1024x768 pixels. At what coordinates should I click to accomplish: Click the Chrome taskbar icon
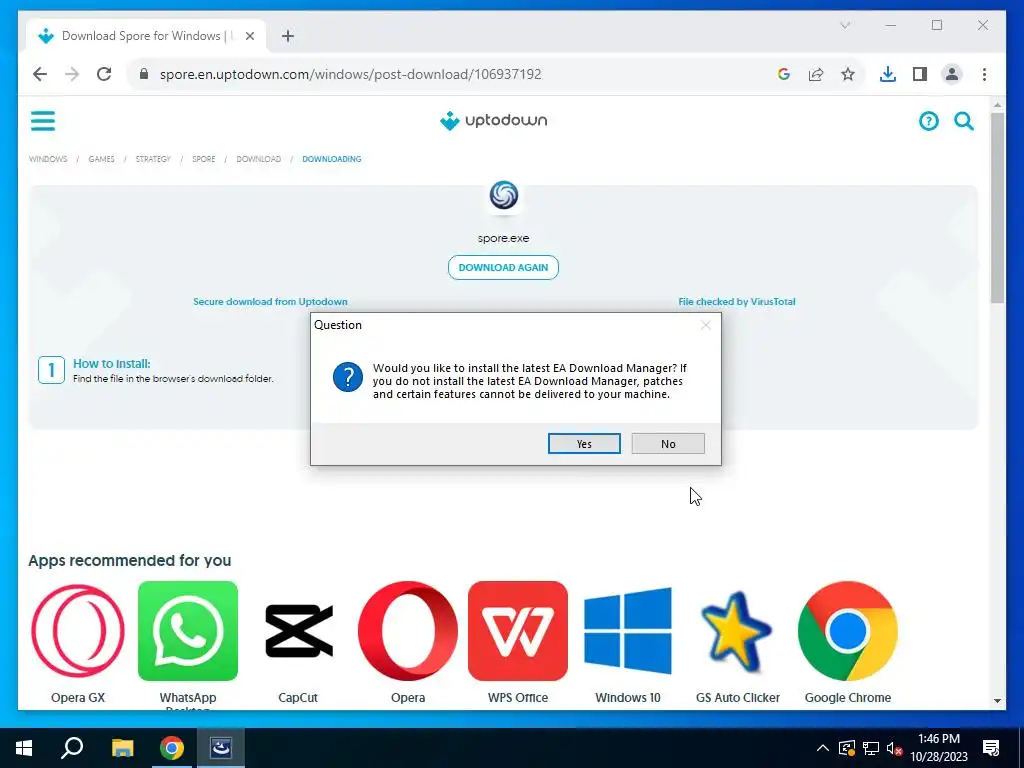[172, 748]
